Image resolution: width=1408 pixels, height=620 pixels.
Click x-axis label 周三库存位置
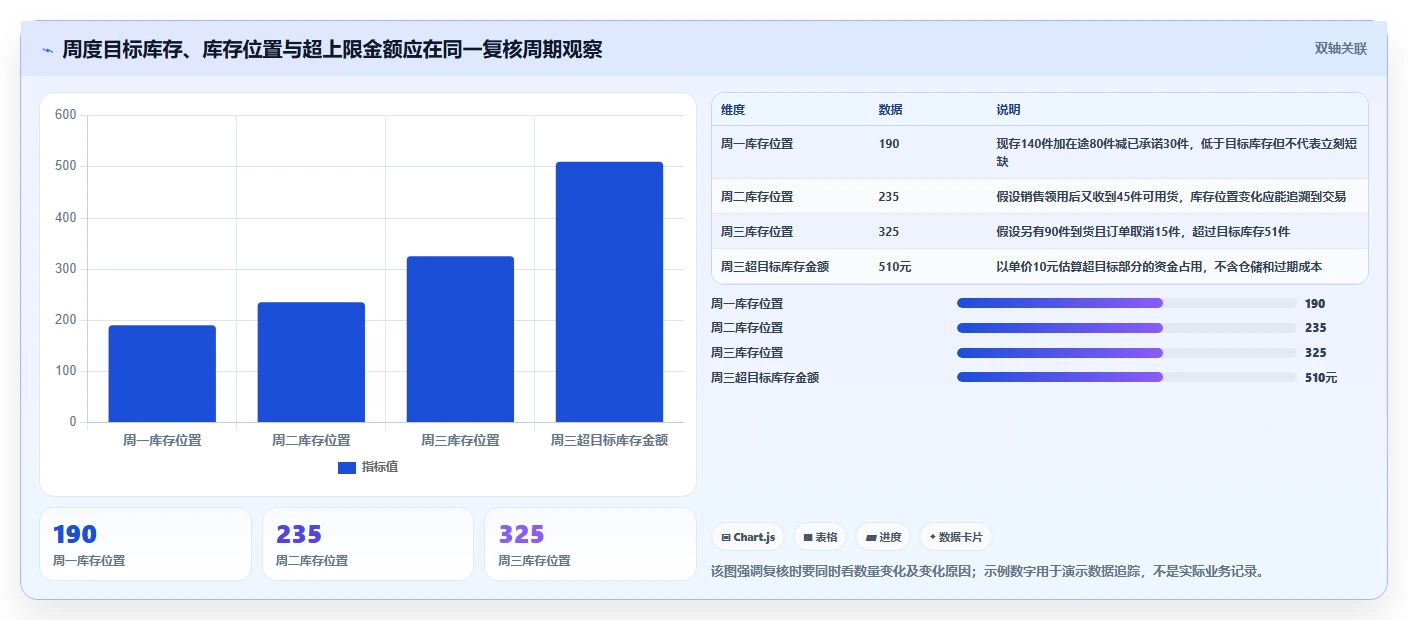460,440
